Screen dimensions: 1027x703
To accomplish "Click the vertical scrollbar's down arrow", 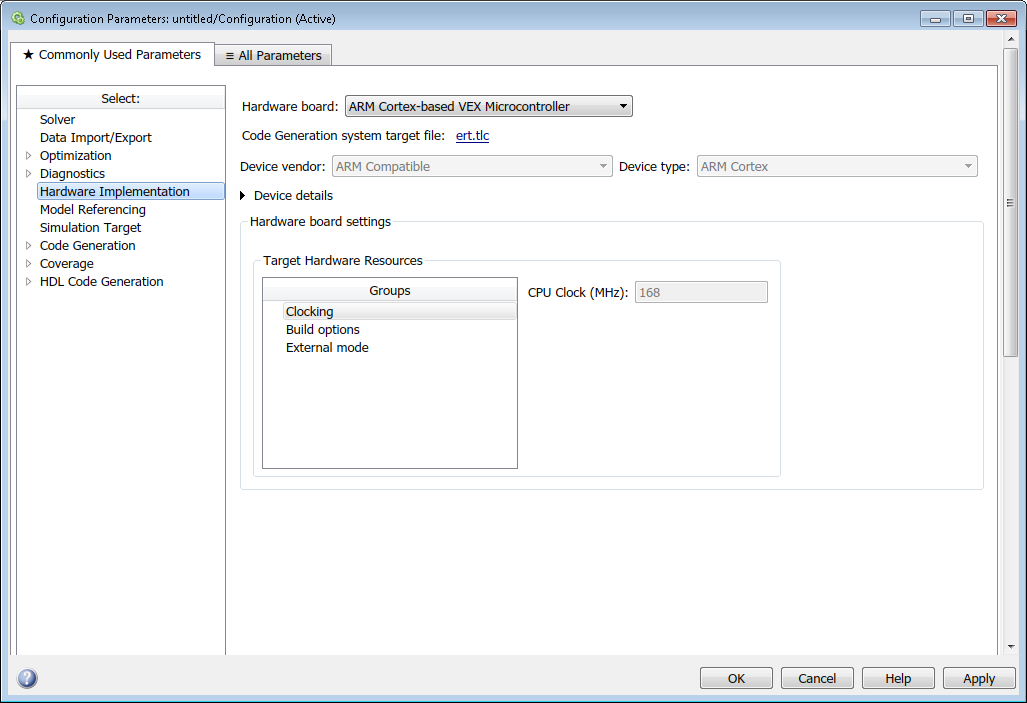I will (1010, 647).
